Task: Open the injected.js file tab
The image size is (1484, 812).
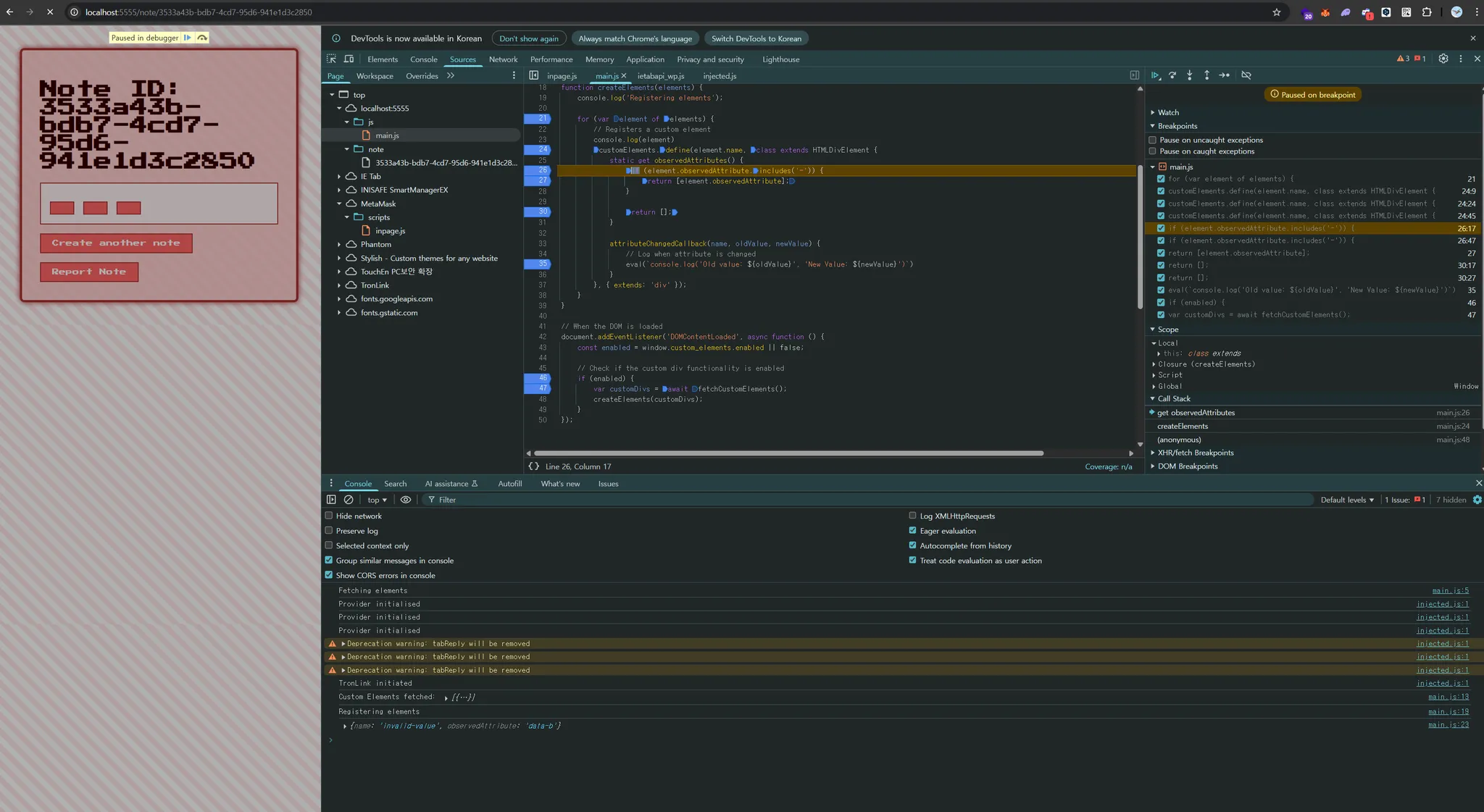Action: tap(719, 76)
